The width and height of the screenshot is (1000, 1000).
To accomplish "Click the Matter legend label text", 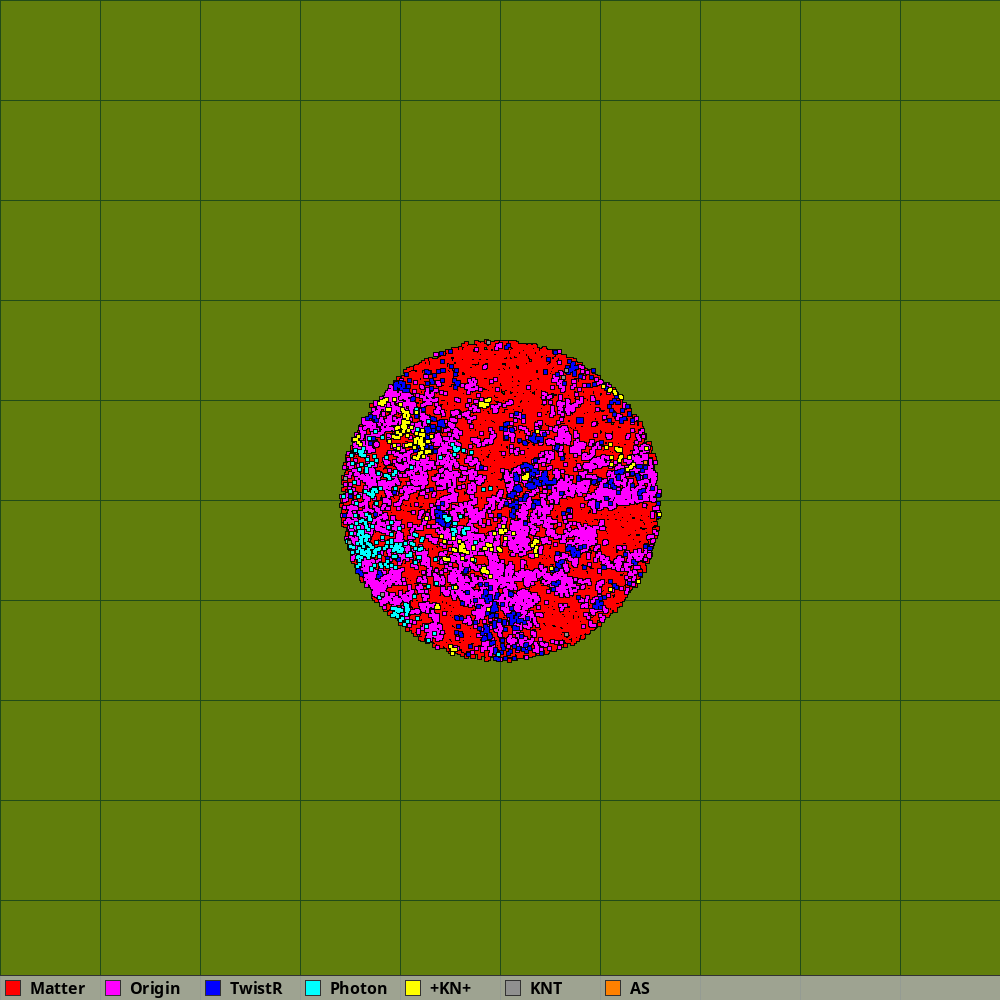I will [x=57, y=988].
